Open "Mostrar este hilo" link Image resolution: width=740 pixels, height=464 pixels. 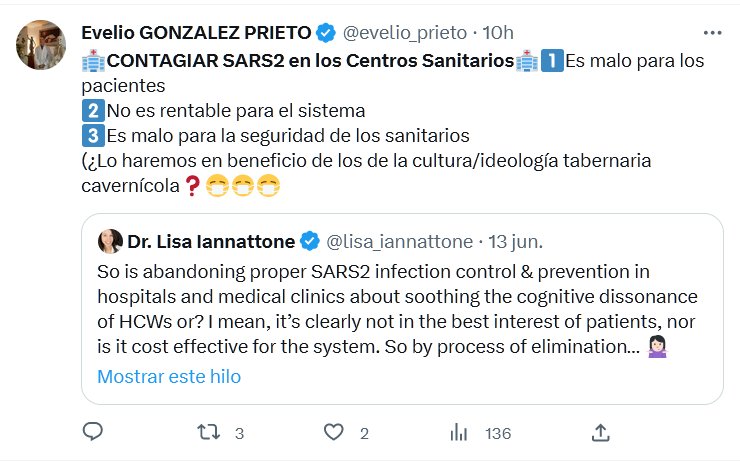[x=169, y=377]
